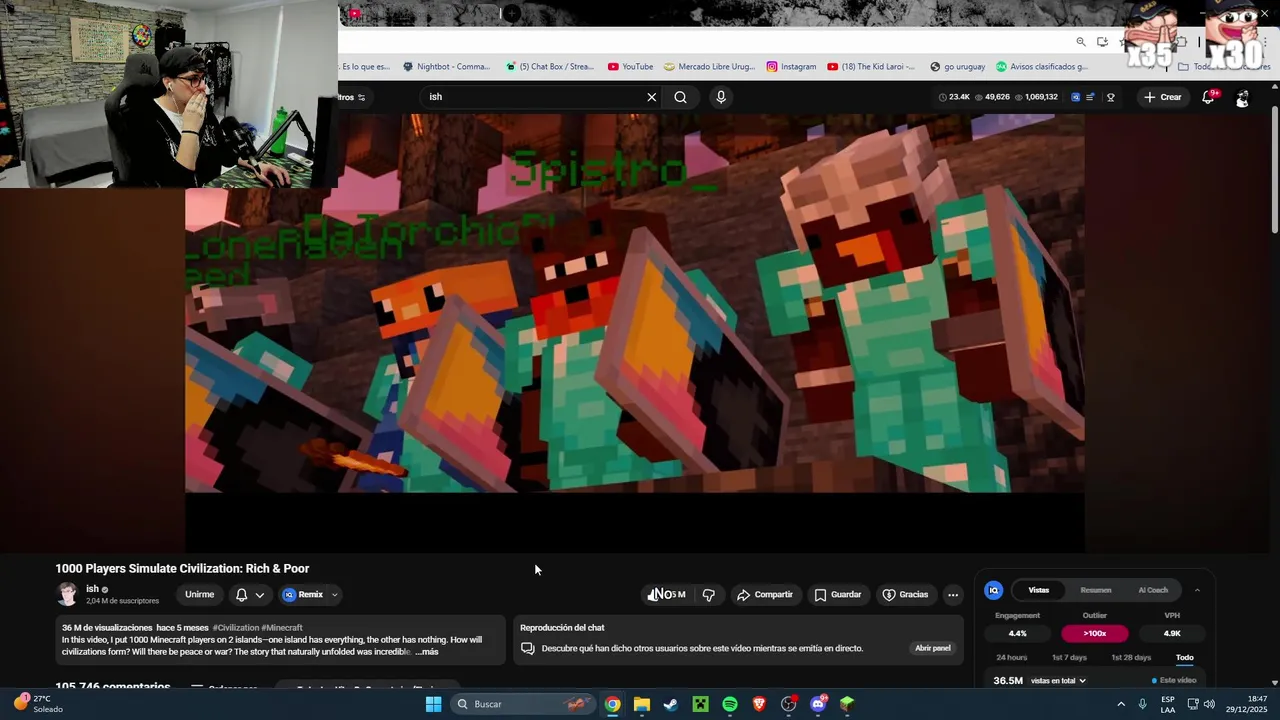Open The Kid Laroi bookmark

[x=871, y=67]
